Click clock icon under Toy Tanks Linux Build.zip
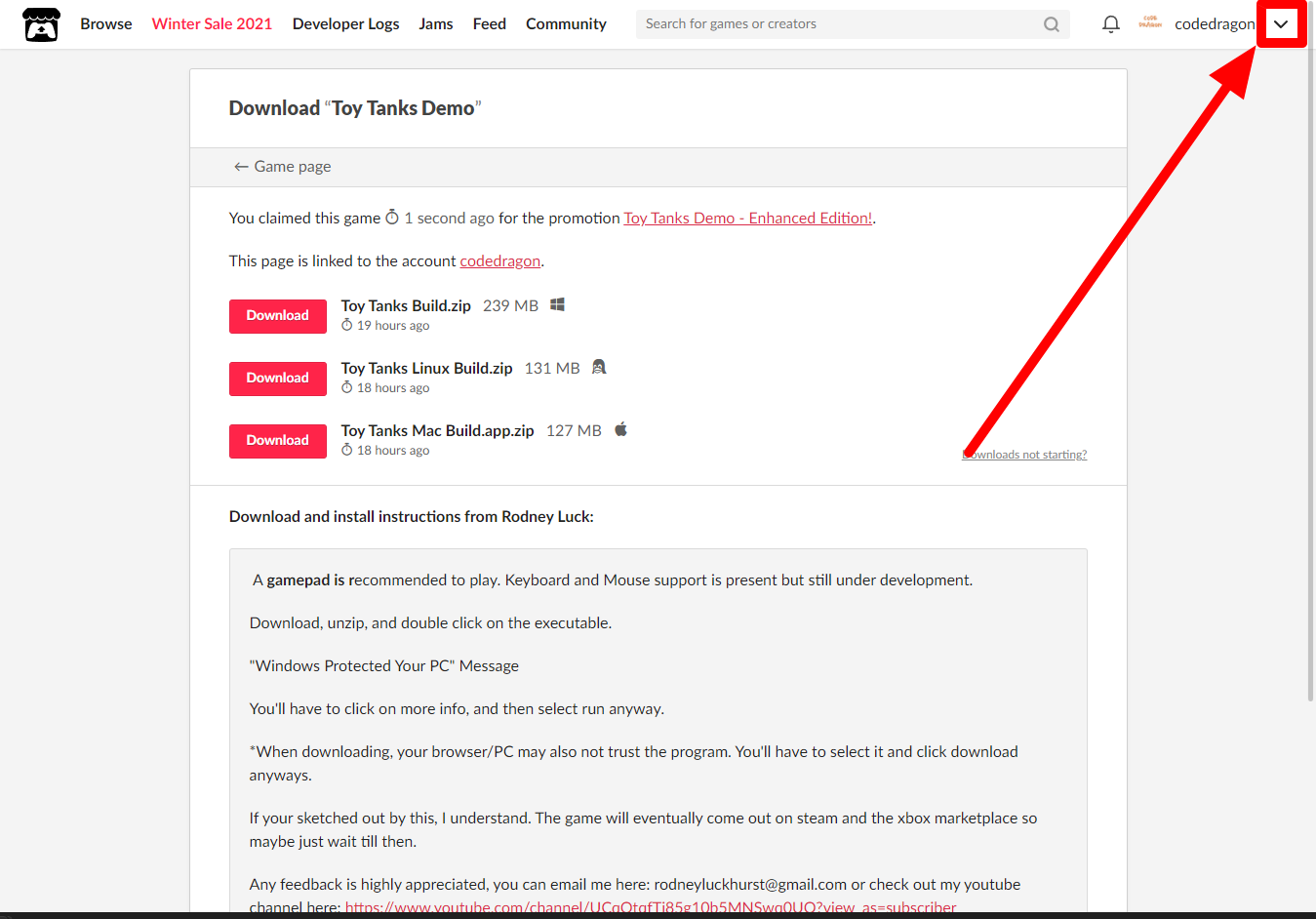The image size is (1316, 919). tap(346, 387)
